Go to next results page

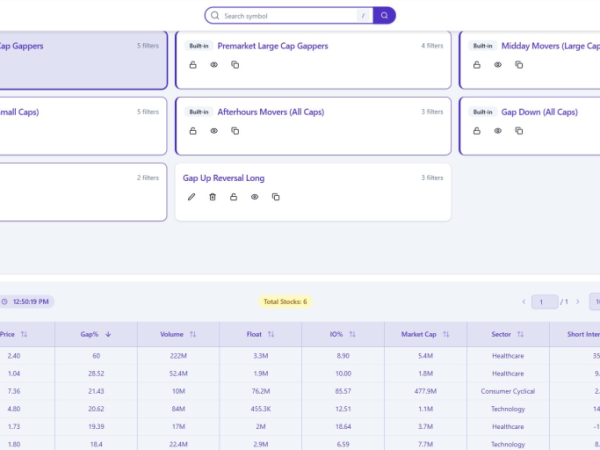577,301
